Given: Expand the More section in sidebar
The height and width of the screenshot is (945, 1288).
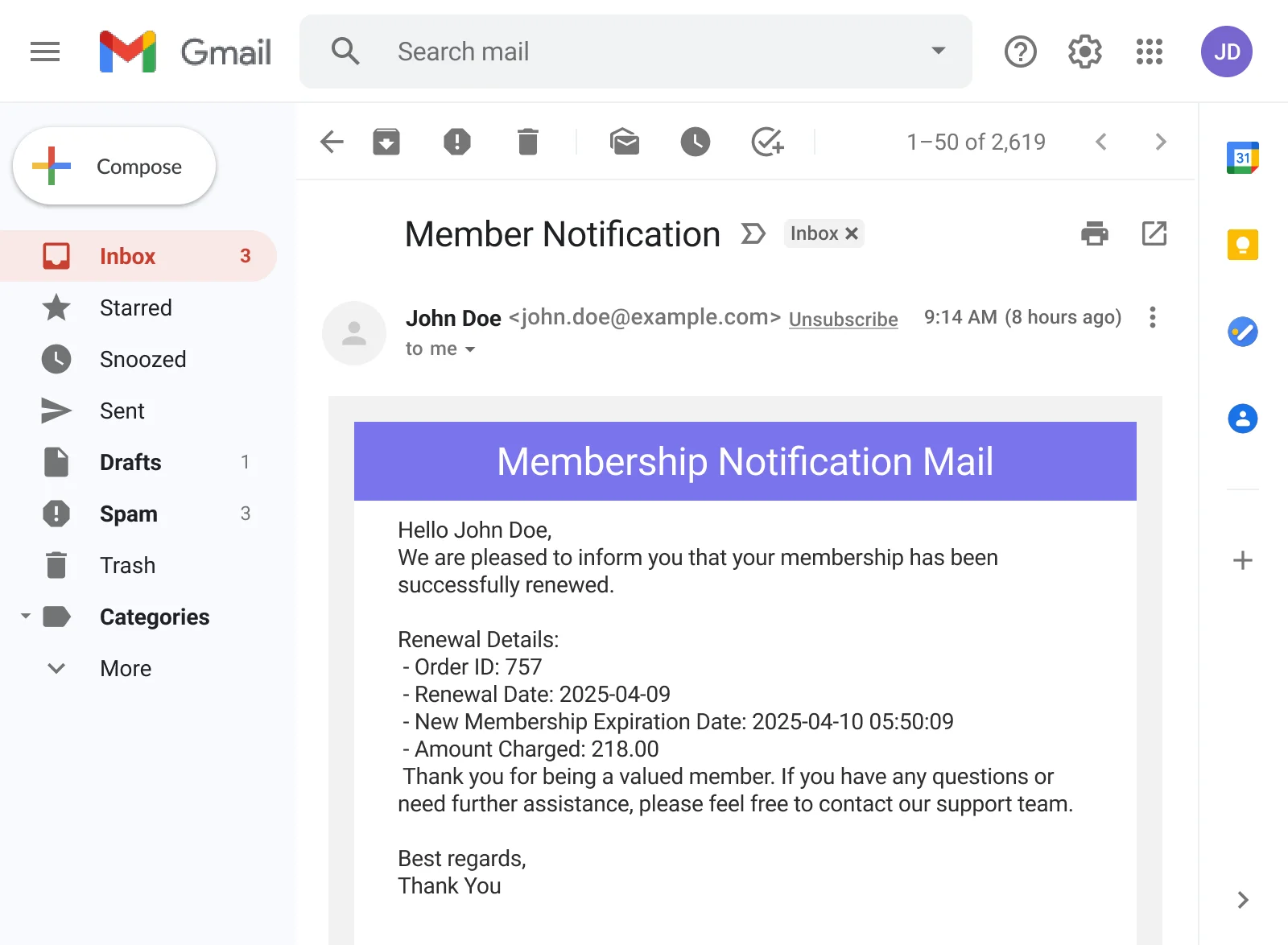Looking at the screenshot, I should 125,668.
